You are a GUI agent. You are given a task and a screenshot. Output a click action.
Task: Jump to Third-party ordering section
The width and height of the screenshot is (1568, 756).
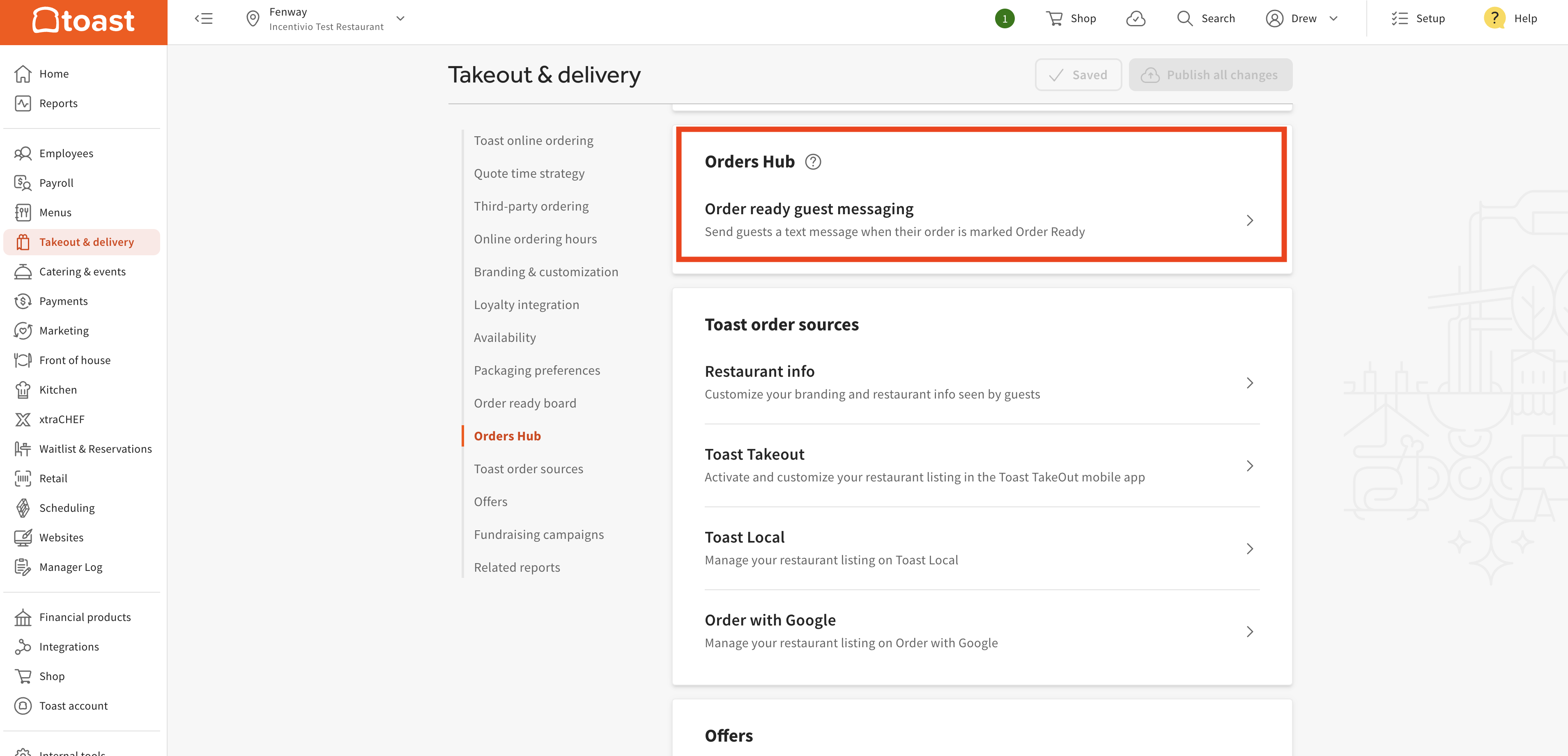point(531,206)
